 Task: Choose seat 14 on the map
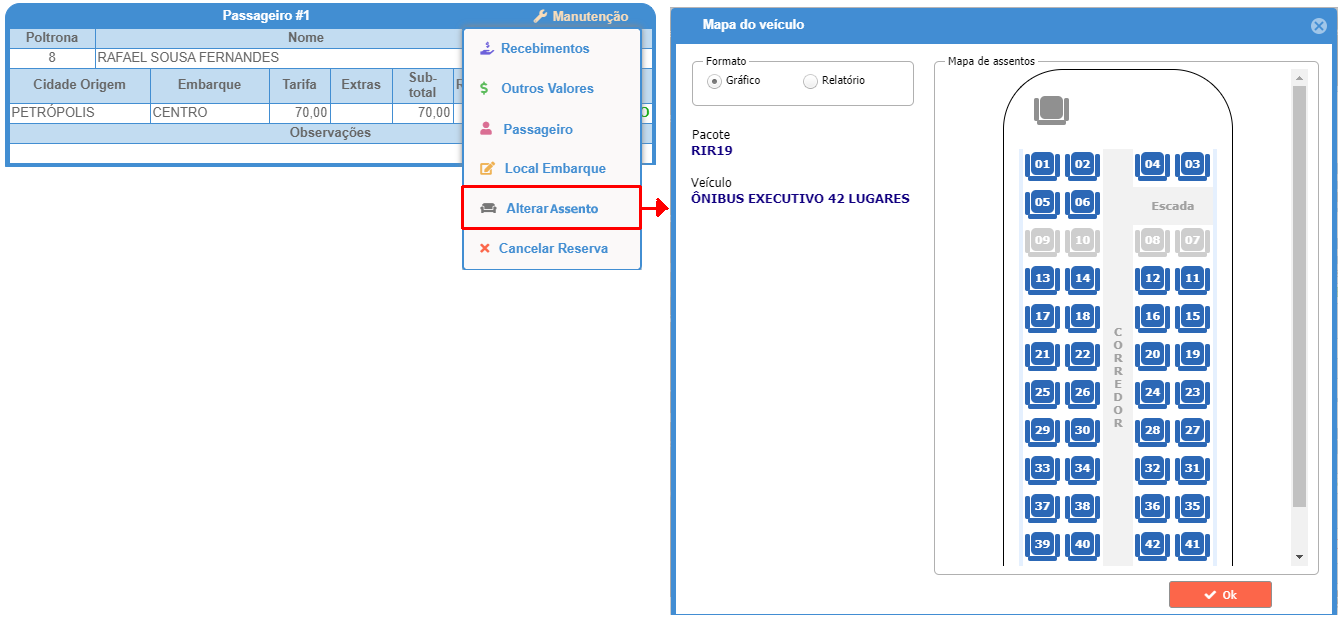point(1082,279)
